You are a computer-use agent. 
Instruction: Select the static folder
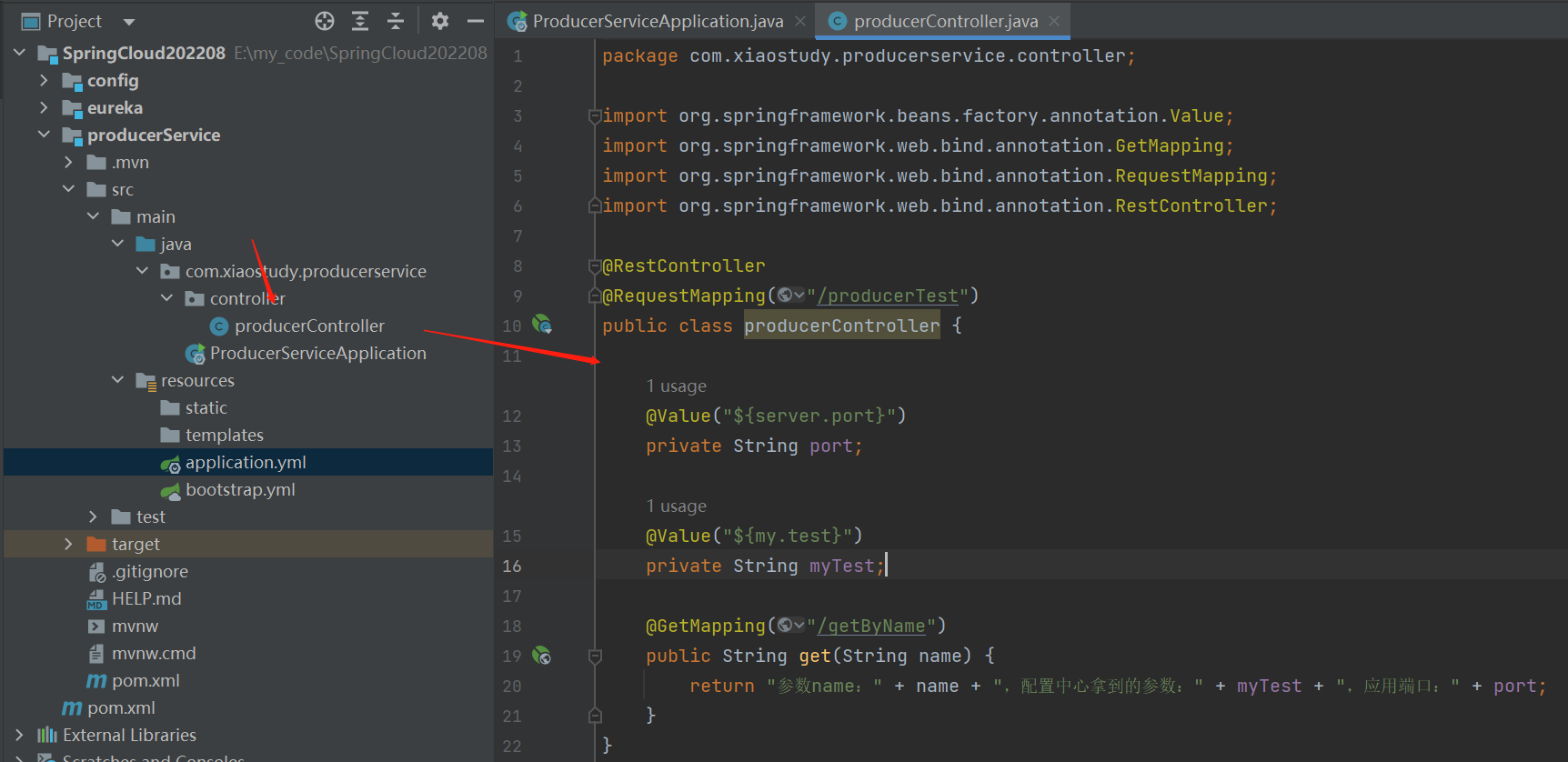pos(206,407)
